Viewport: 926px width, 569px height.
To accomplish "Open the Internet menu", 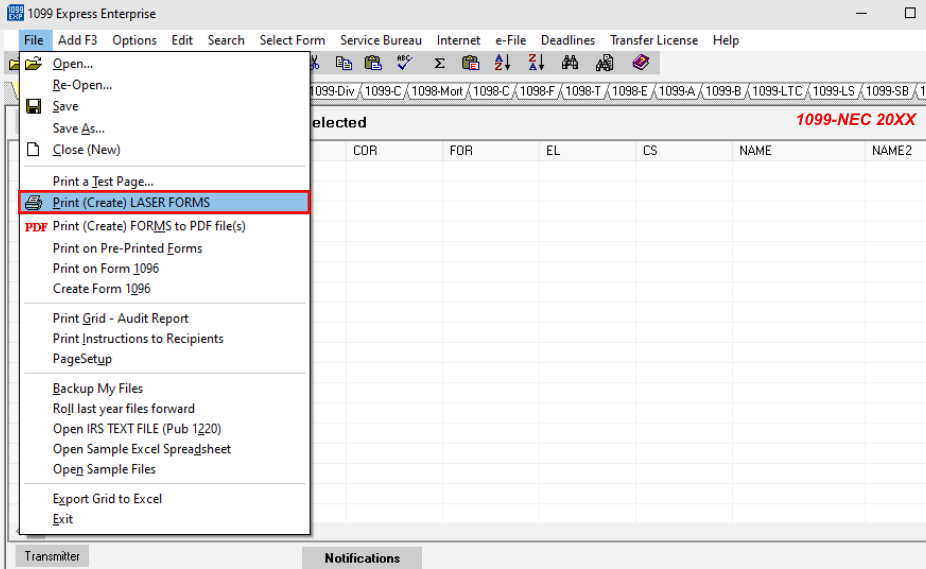I will pos(458,40).
